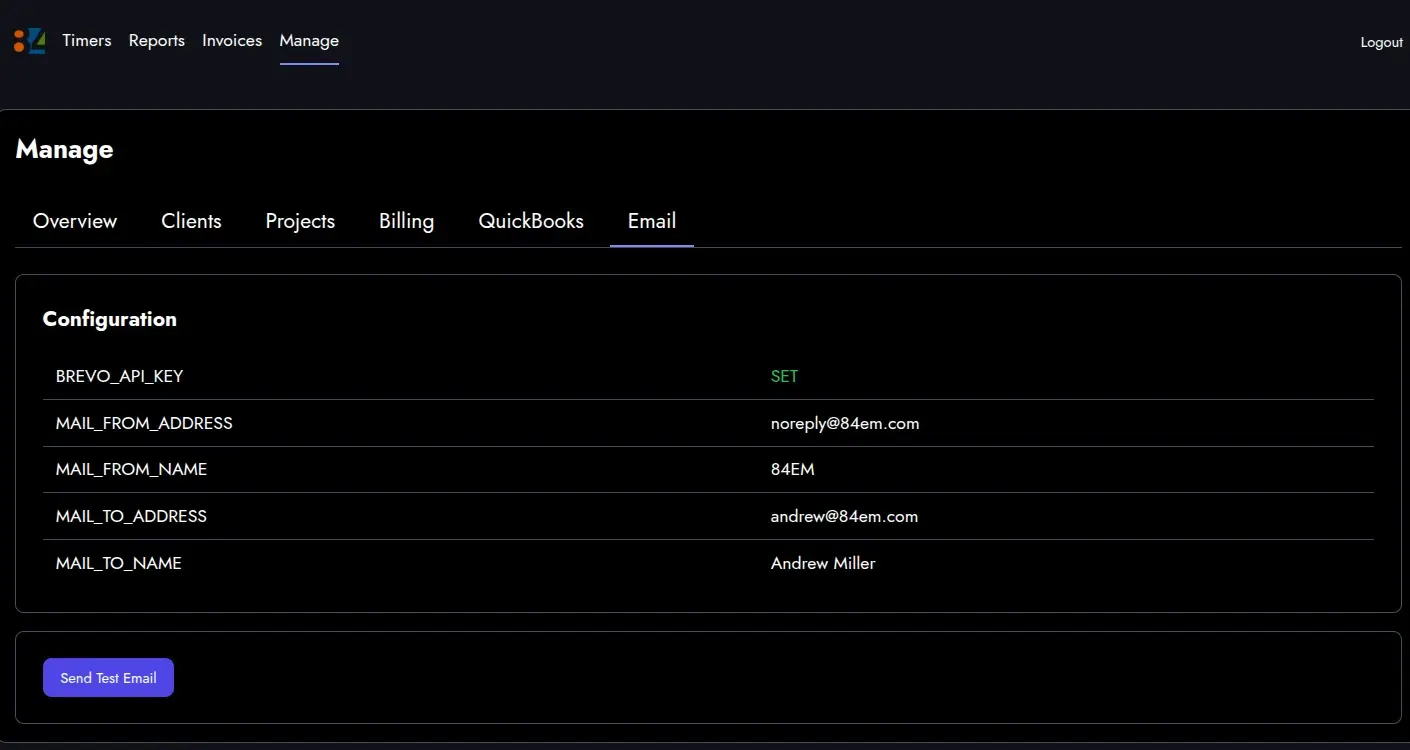The height and width of the screenshot is (750, 1410).
Task: Open the Timers page
Action: 87,41
